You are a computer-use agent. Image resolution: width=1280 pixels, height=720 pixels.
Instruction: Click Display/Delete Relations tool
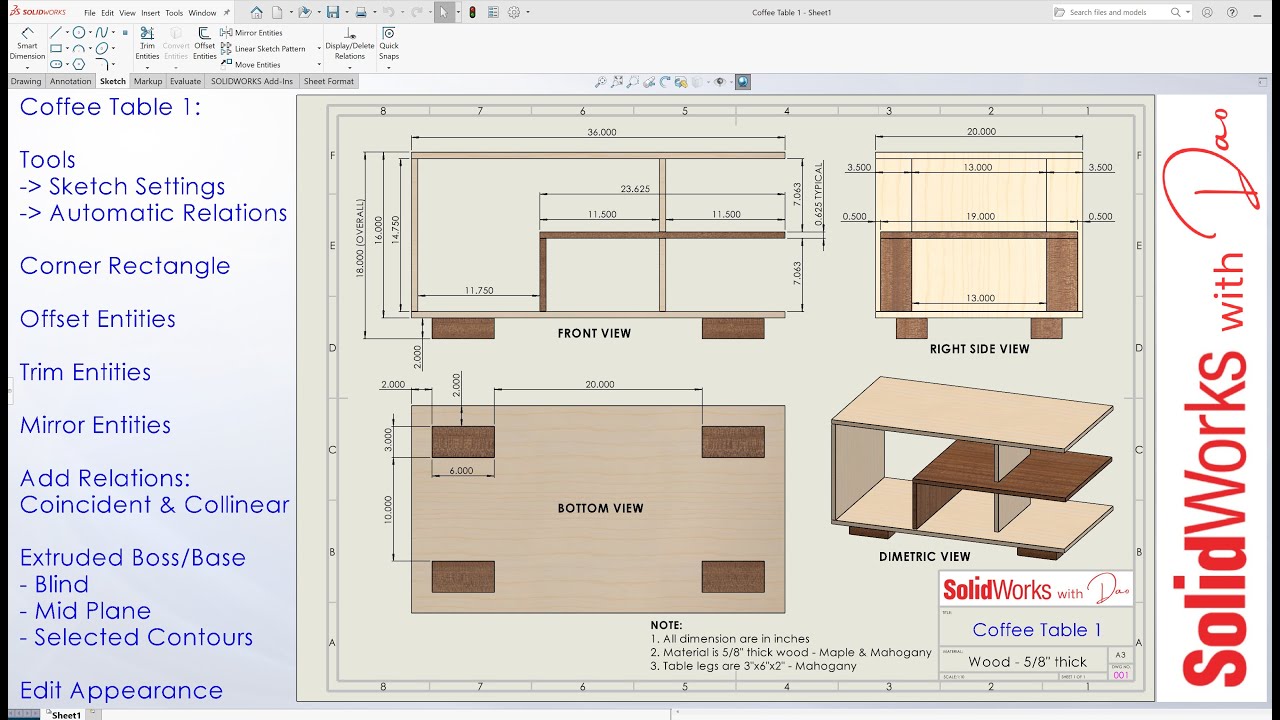tap(350, 44)
